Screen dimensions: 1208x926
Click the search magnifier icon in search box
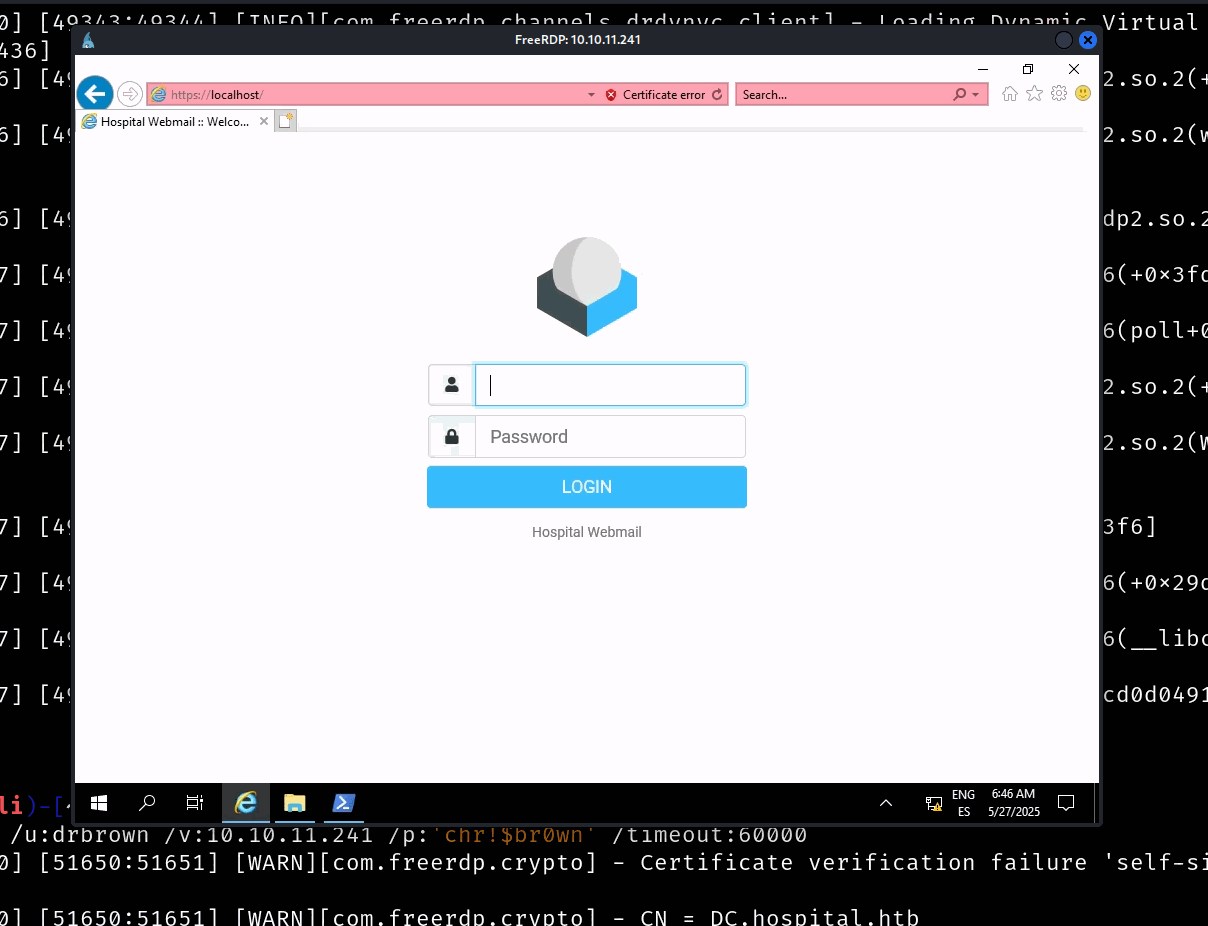pyautogui.click(x=960, y=95)
